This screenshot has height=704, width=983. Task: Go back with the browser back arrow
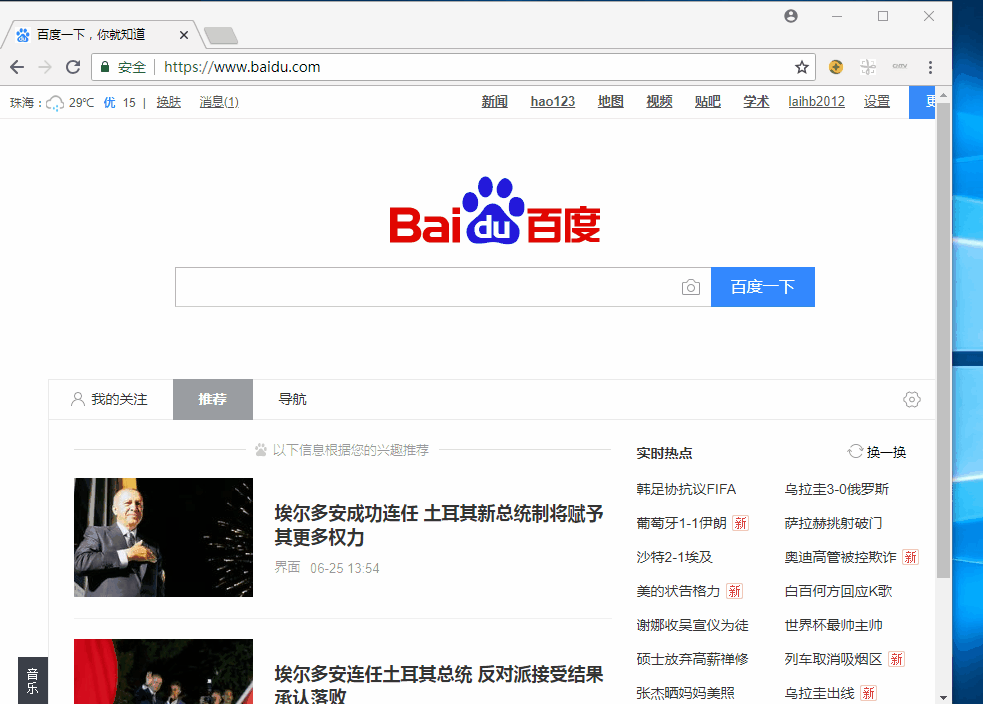click(x=17, y=67)
